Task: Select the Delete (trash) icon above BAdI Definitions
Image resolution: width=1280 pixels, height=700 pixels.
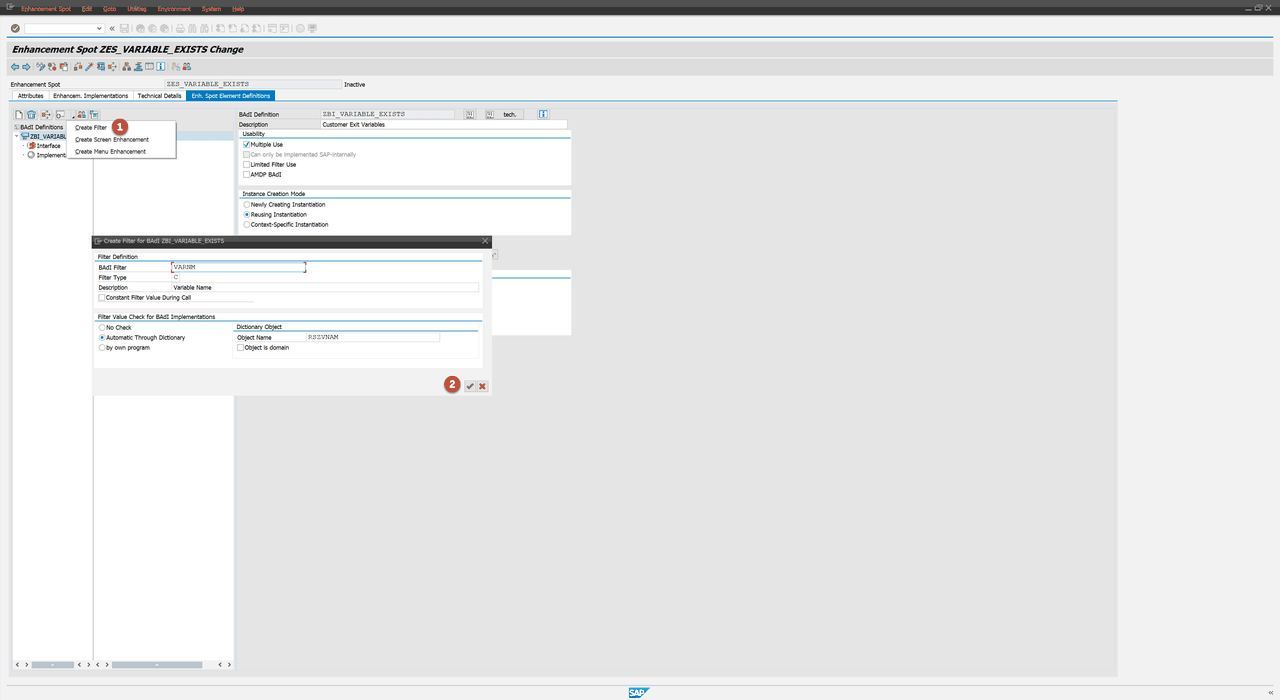Action: click(31, 114)
